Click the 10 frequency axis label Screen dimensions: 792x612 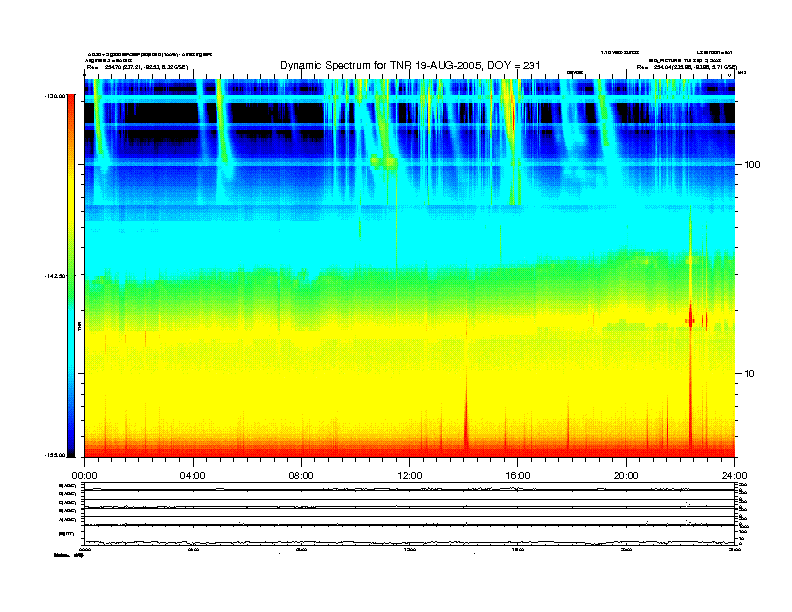[x=750, y=374]
